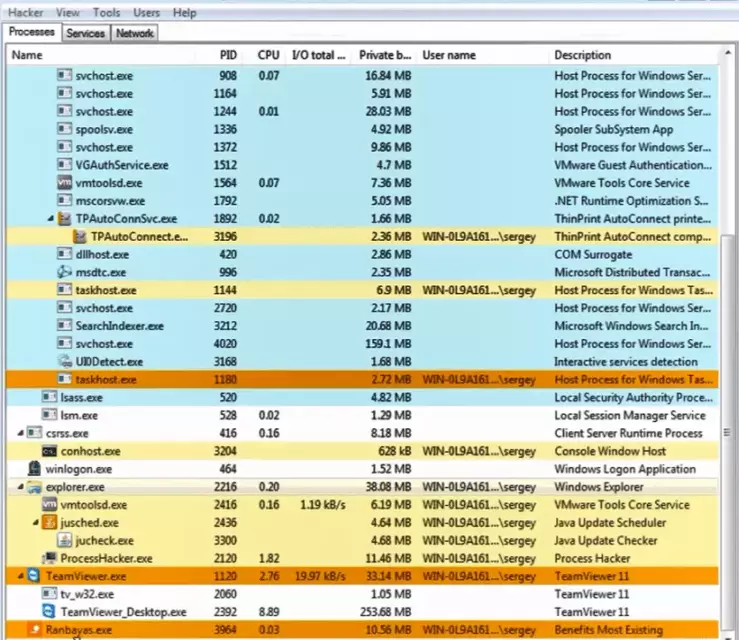
Task: Click the winlogon.exe icon
Action: click(34, 469)
